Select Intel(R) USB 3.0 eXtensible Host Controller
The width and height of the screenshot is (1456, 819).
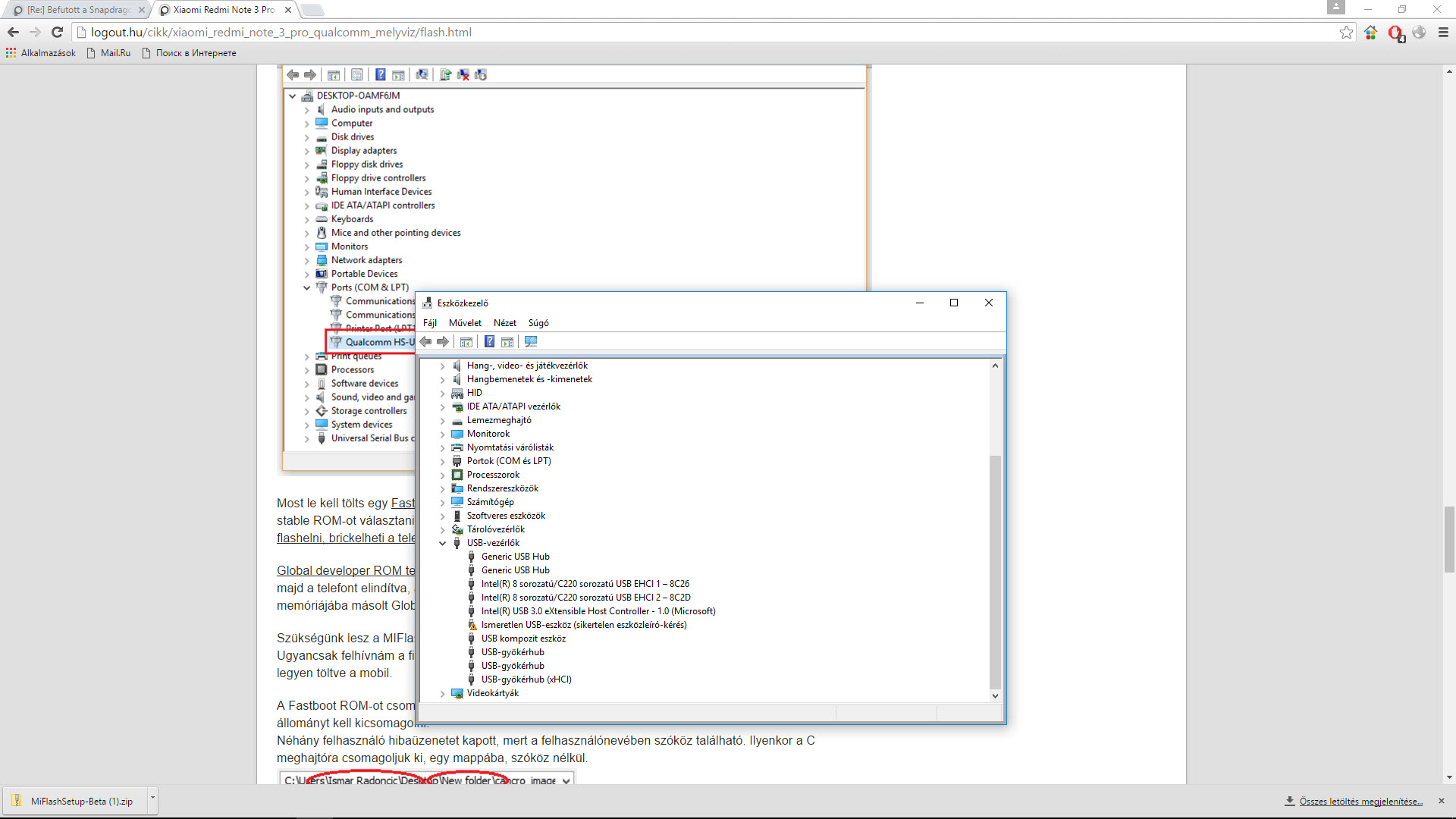598,611
